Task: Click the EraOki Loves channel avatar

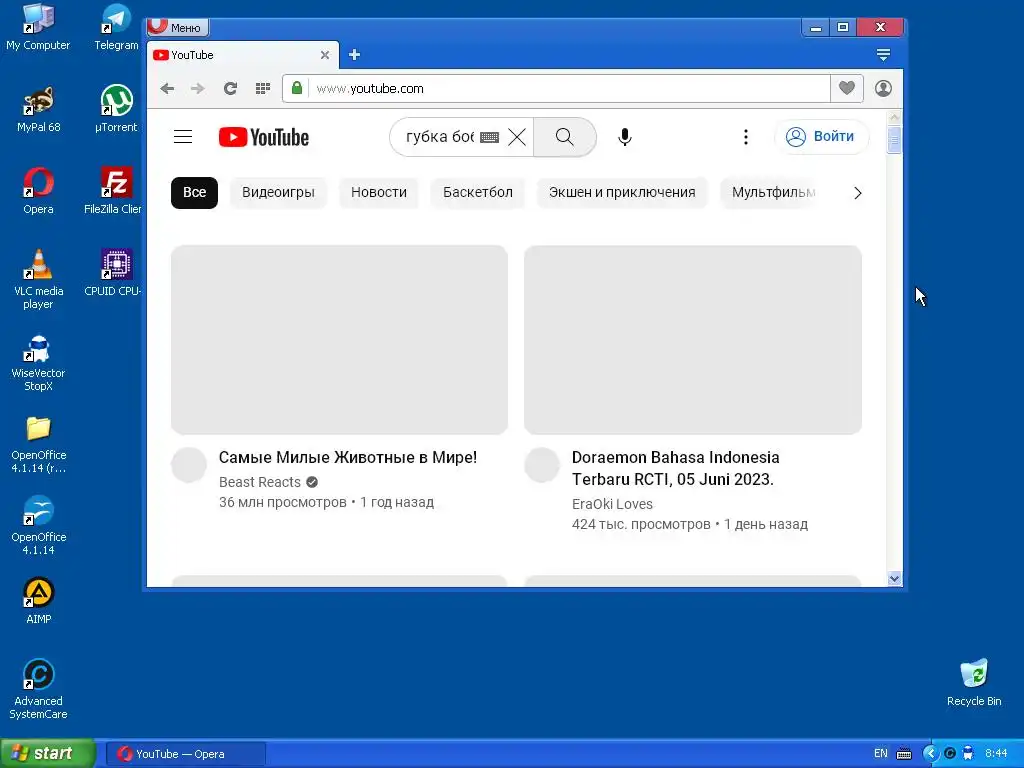Action: 542,465
